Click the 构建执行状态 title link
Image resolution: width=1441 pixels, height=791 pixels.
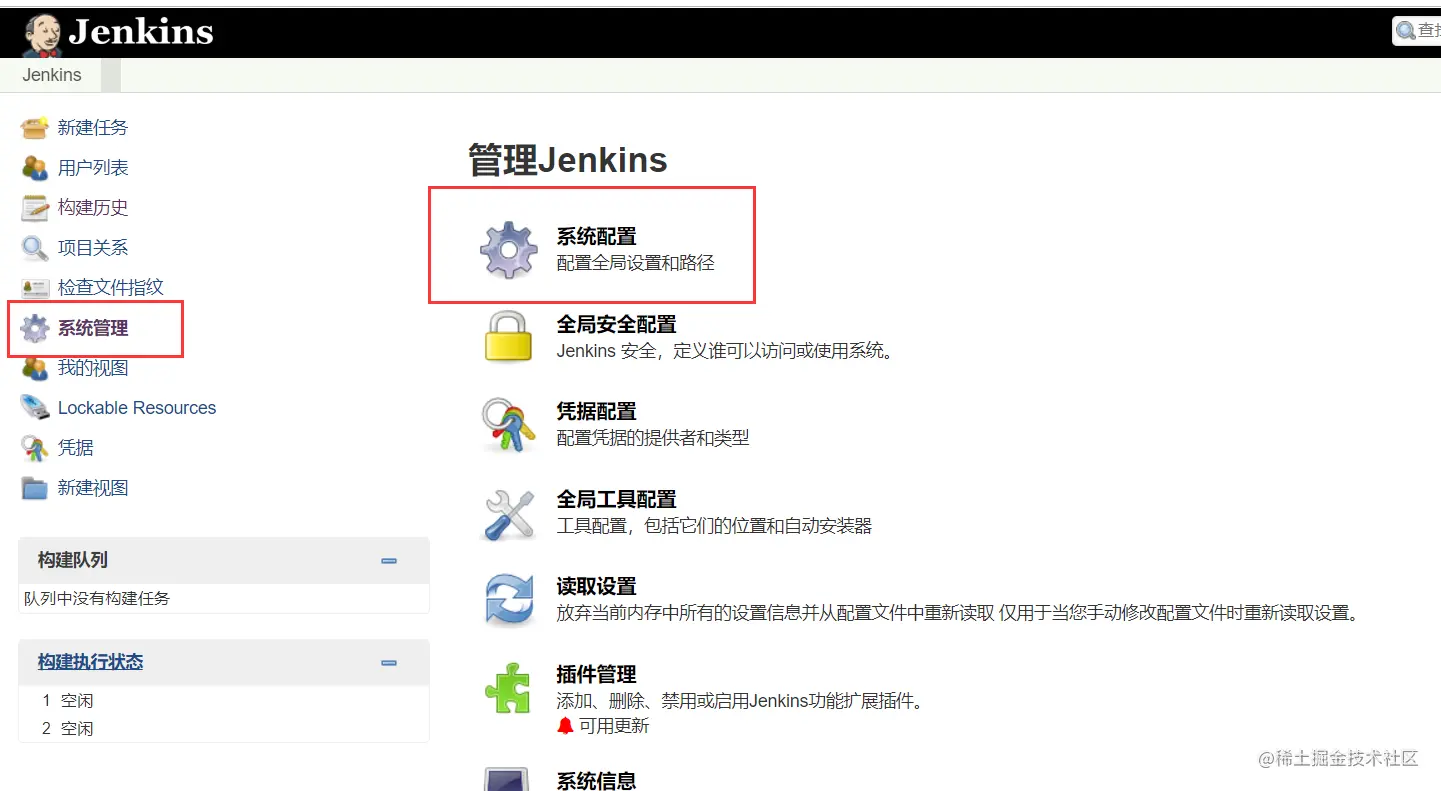click(91, 662)
